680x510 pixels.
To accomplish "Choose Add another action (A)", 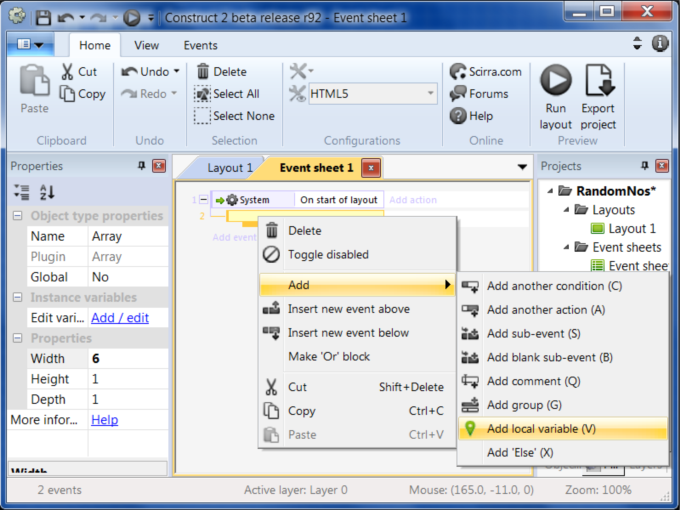I will pyautogui.click(x=562, y=310).
